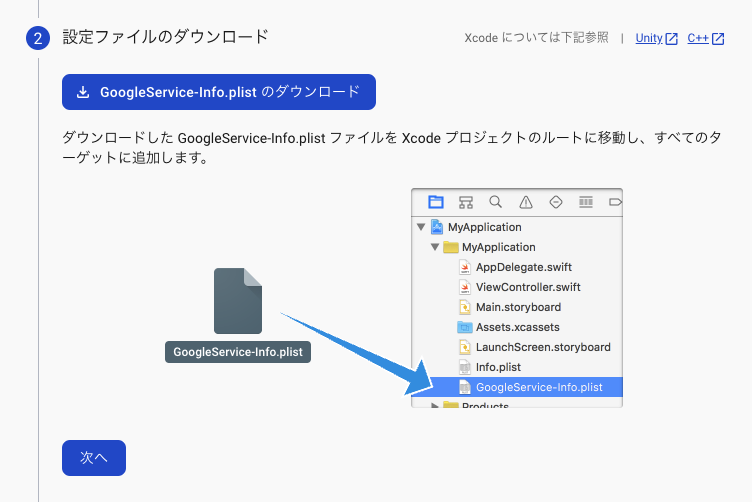This screenshot has height=502, width=752.
Task: Select the source control navigator icon
Action: pyautogui.click(x=466, y=202)
